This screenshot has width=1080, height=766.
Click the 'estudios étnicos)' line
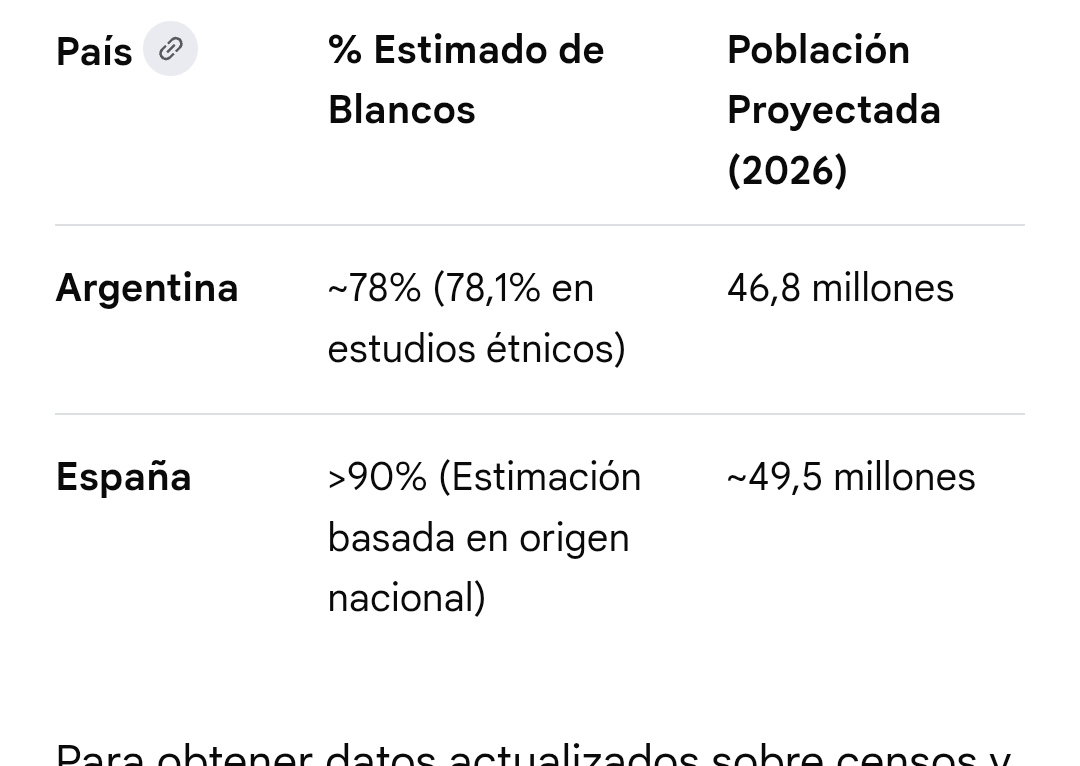coord(477,348)
